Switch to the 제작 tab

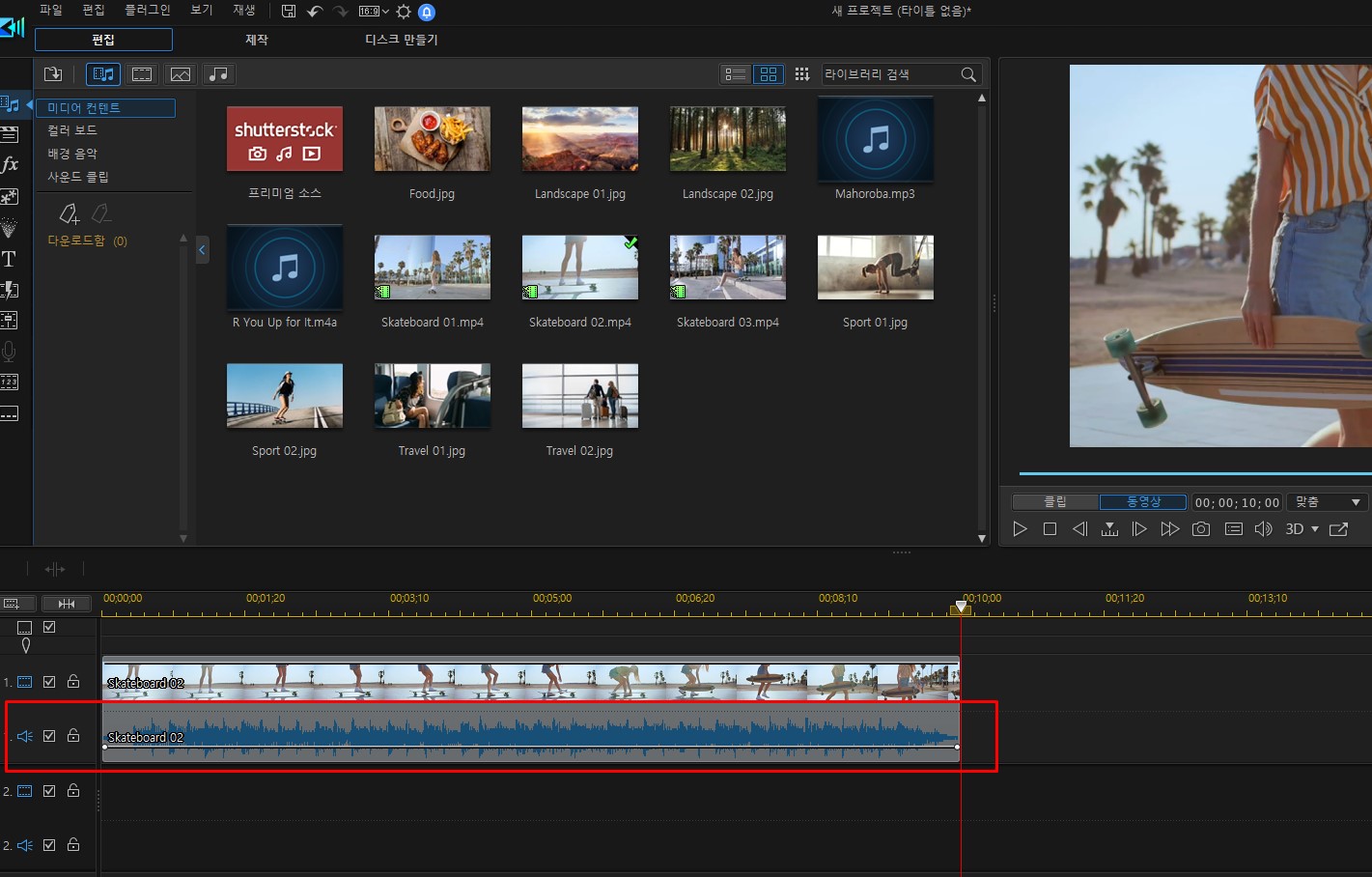pyautogui.click(x=256, y=40)
